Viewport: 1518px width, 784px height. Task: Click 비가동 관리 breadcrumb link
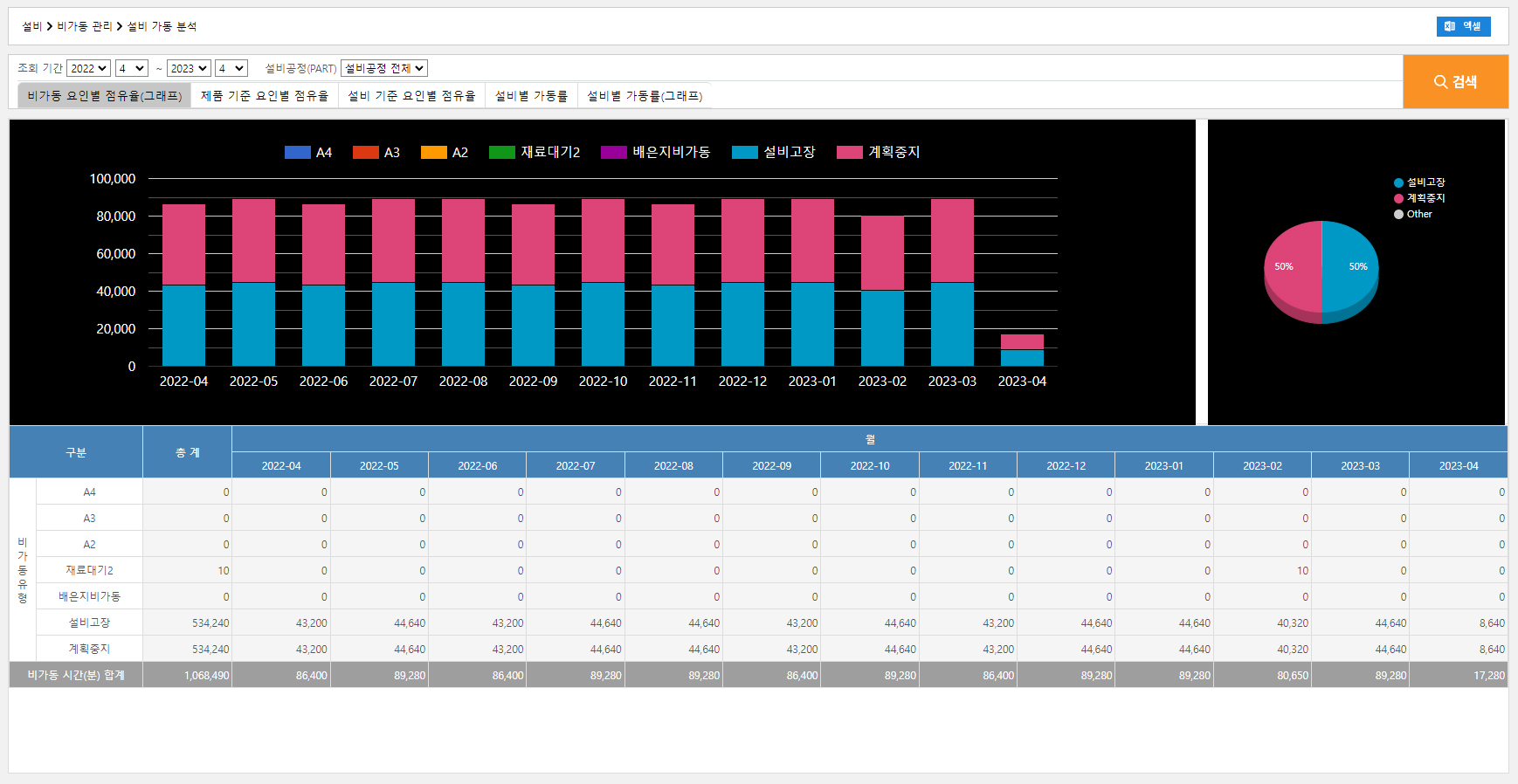[85, 26]
